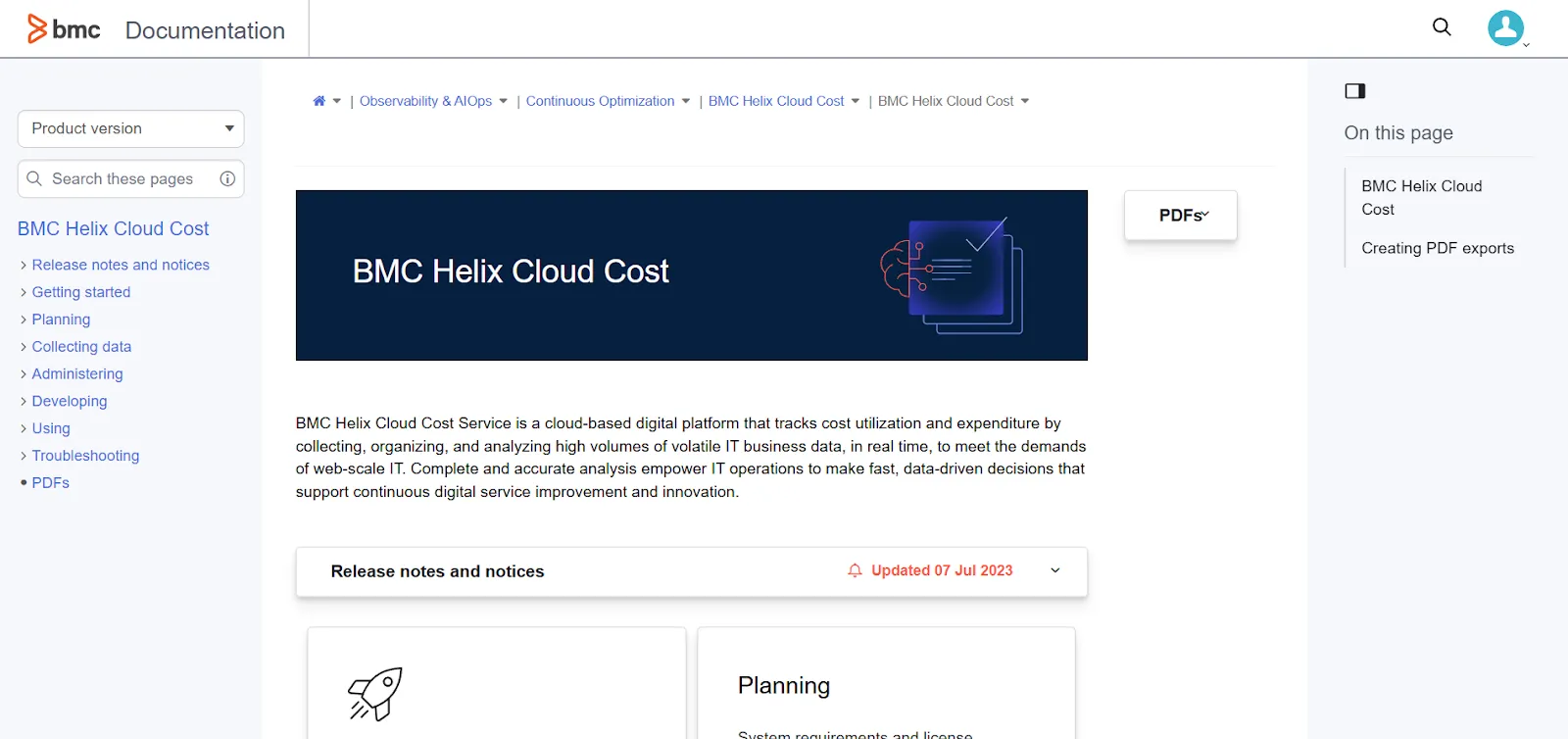Go to Continuous Optimization breadcrumb link
Viewport: 1568px width, 739px height.
tap(600, 101)
